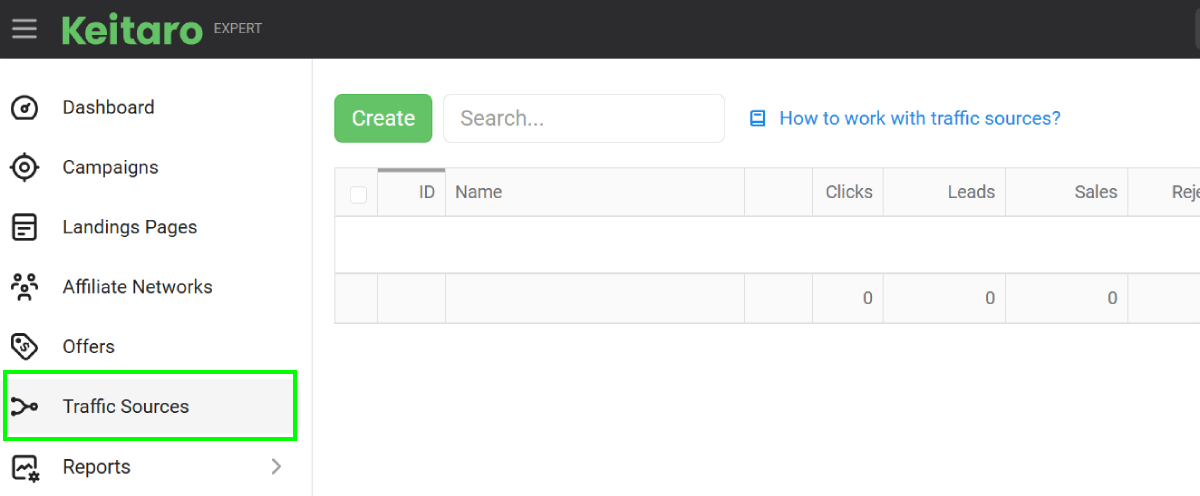This screenshot has height=496, width=1200.
Task: Sort table by the Name column header
Action: [x=595, y=192]
